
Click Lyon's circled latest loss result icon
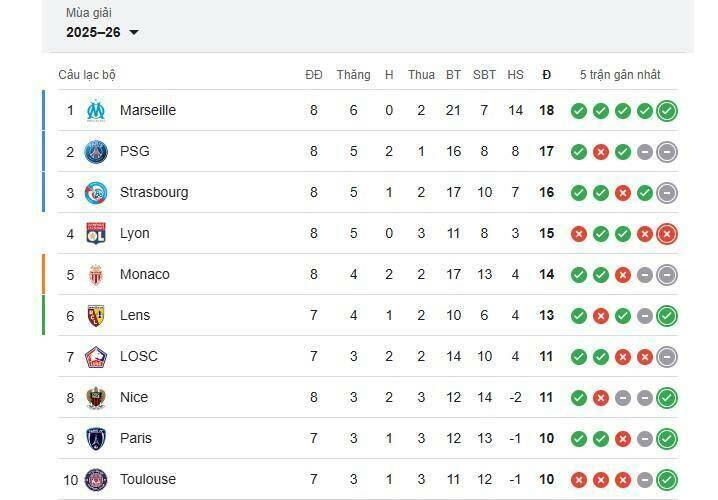tap(667, 234)
